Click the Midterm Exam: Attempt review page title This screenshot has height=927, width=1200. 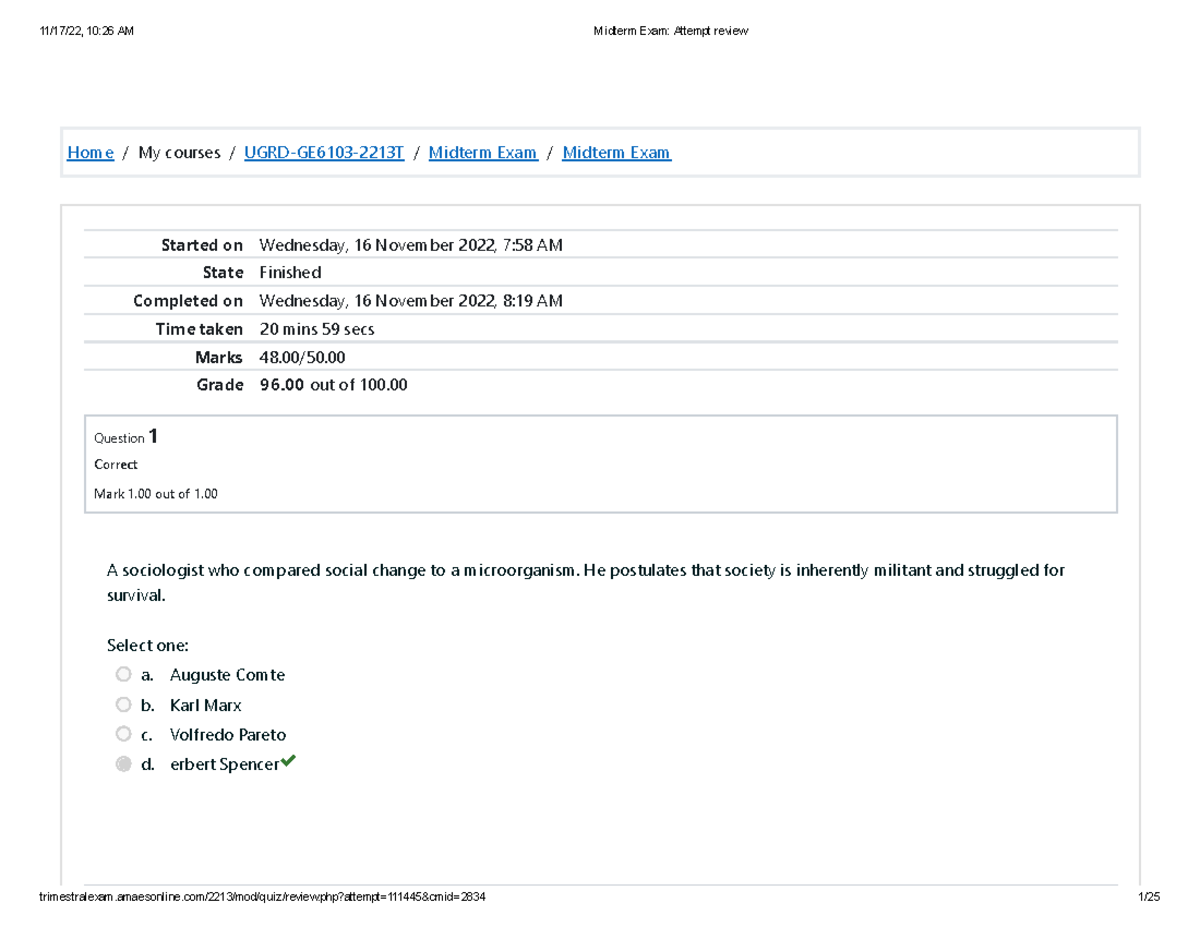point(670,31)
